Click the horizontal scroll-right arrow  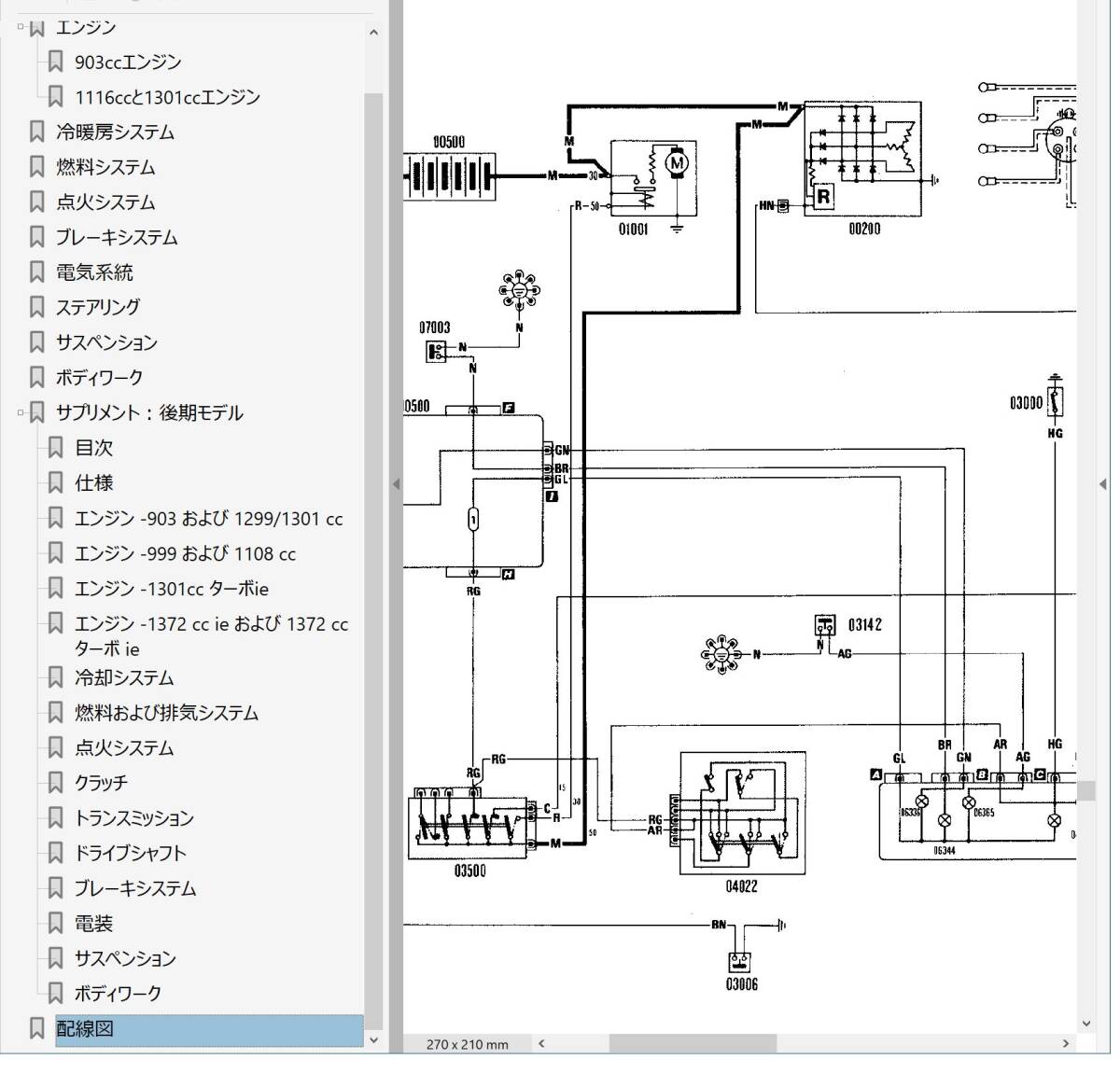point(1066,1043)
